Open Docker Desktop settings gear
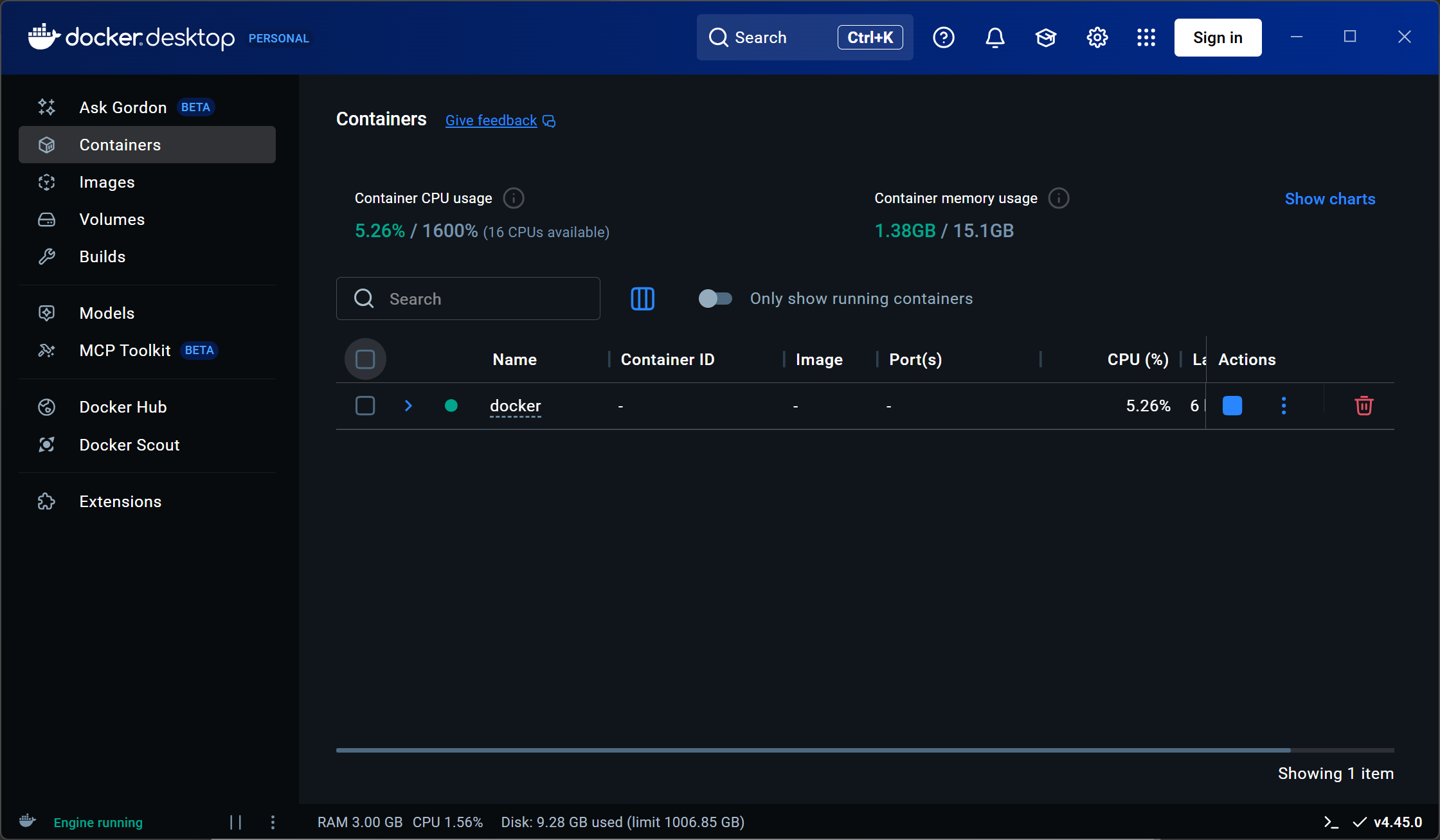Viewport: 1440px width, 840px height. tap(1097, 38)
